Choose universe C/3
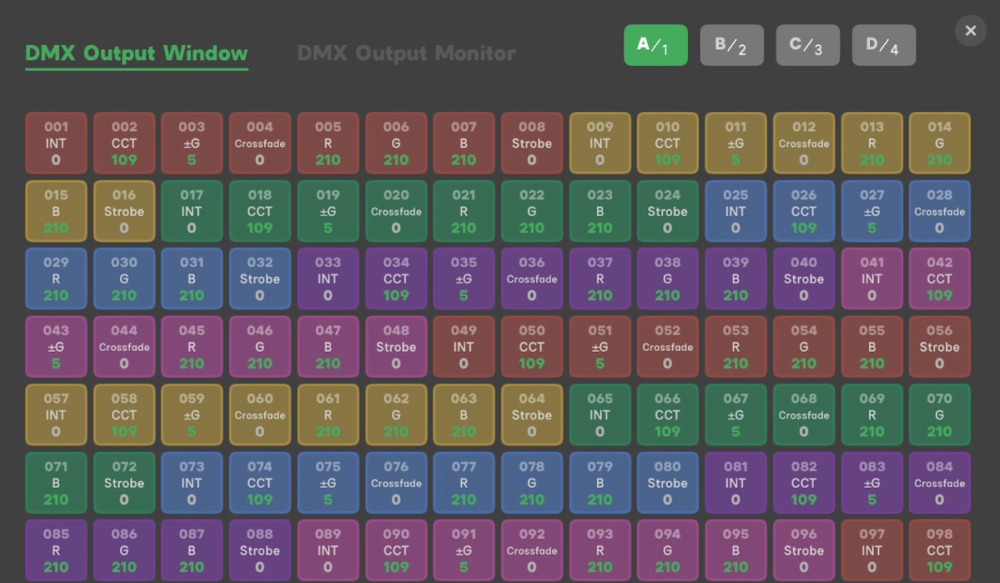The height and width of the screenshot is (583, 1000). [x=807, y=45]
